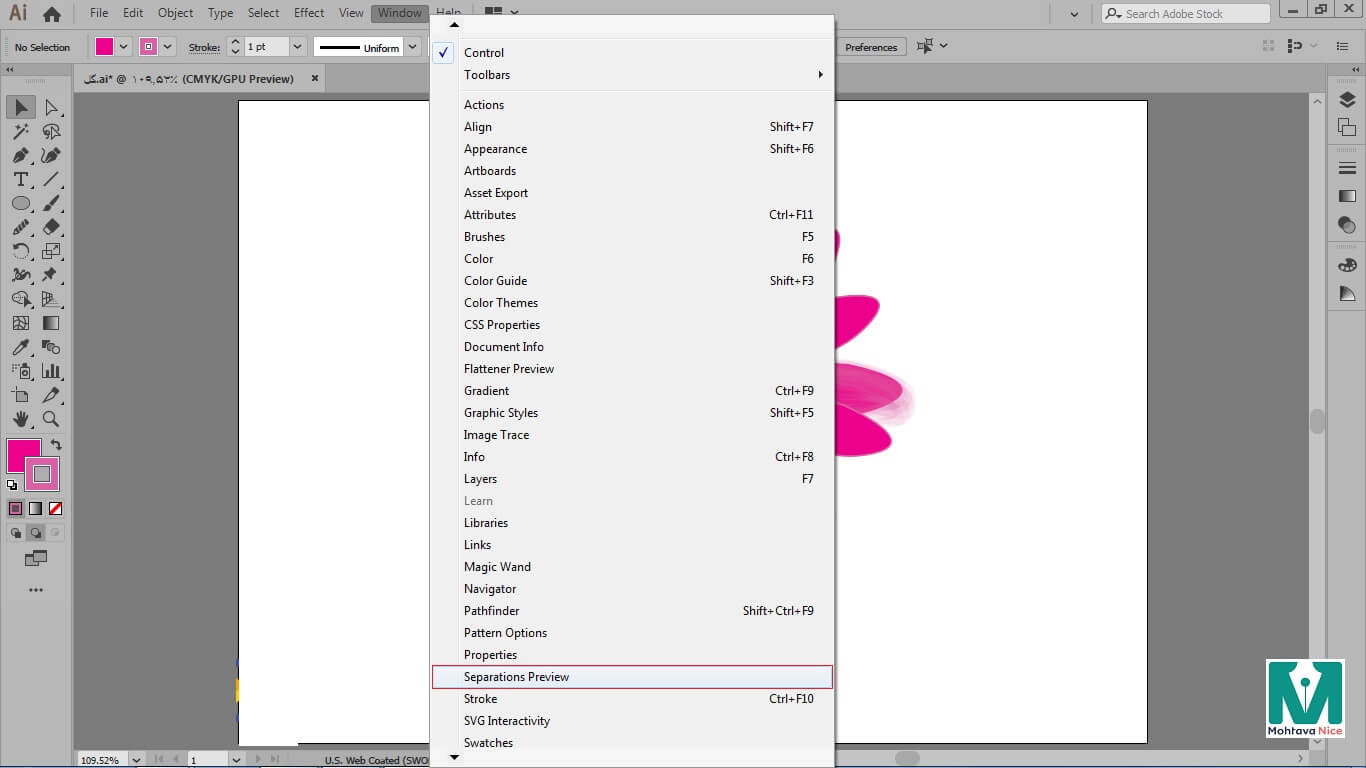Pick the Ellipse tool
This screenshot has width=1366, height=768.
coord(20,203)
